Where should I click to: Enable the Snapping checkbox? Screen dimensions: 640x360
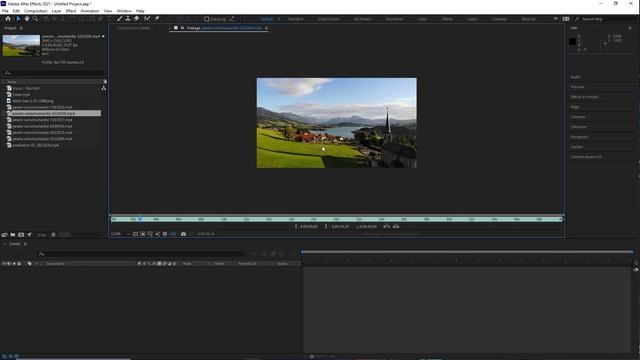click(207, 19)
